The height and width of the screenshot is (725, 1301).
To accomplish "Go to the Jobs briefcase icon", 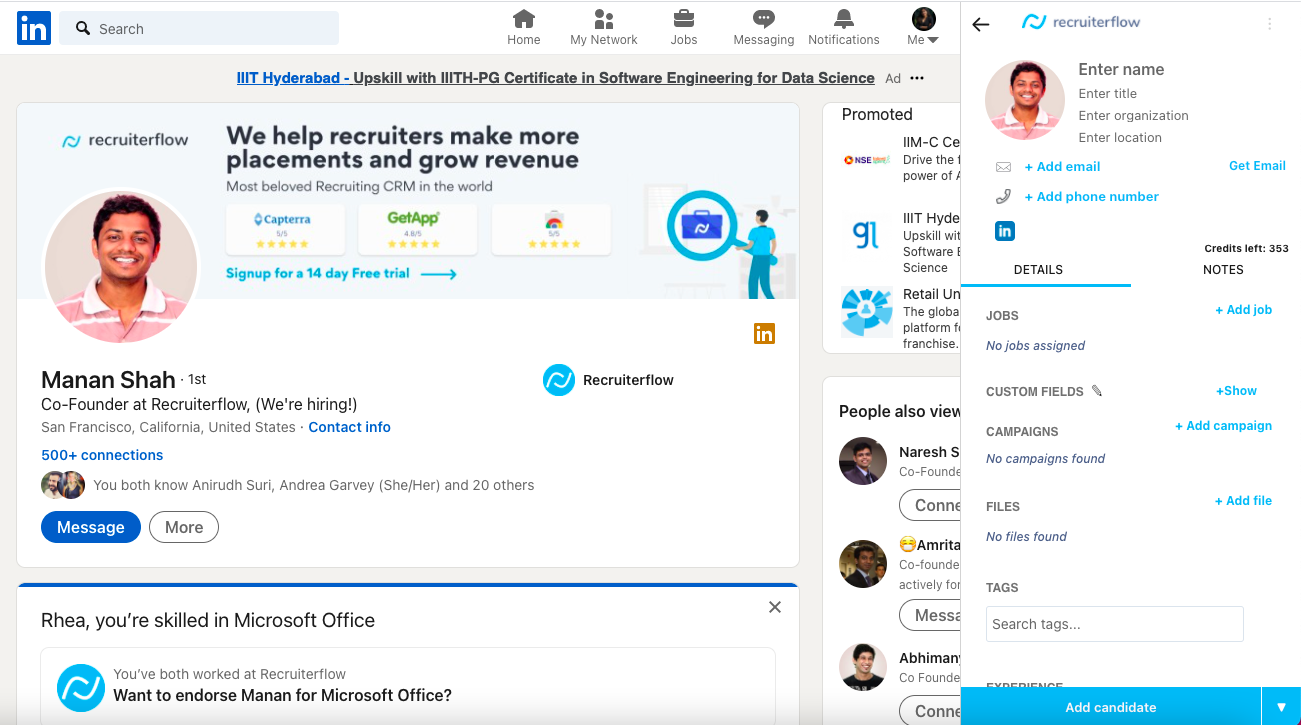I will click(684, 28).
